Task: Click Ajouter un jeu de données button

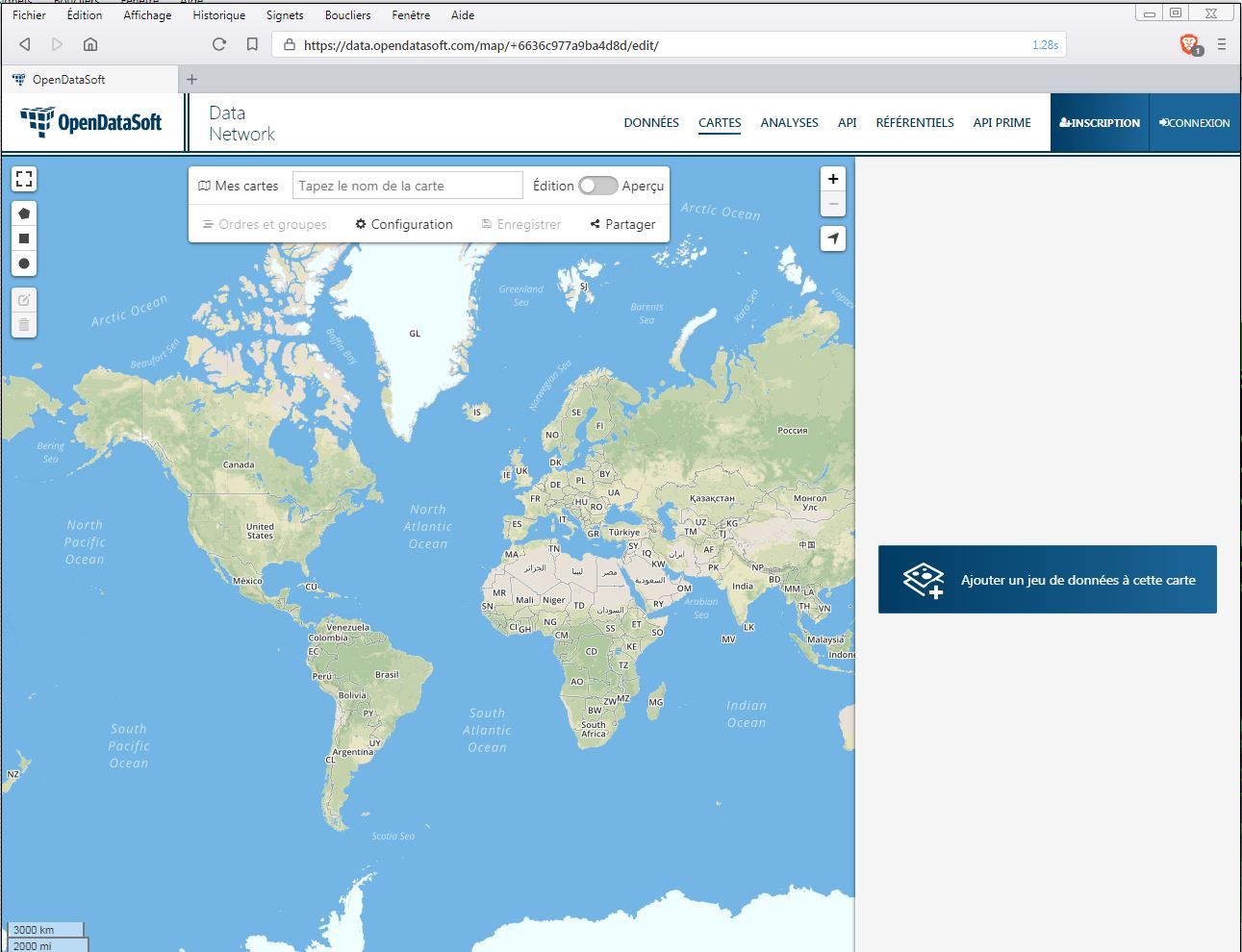Action: 1047,580
